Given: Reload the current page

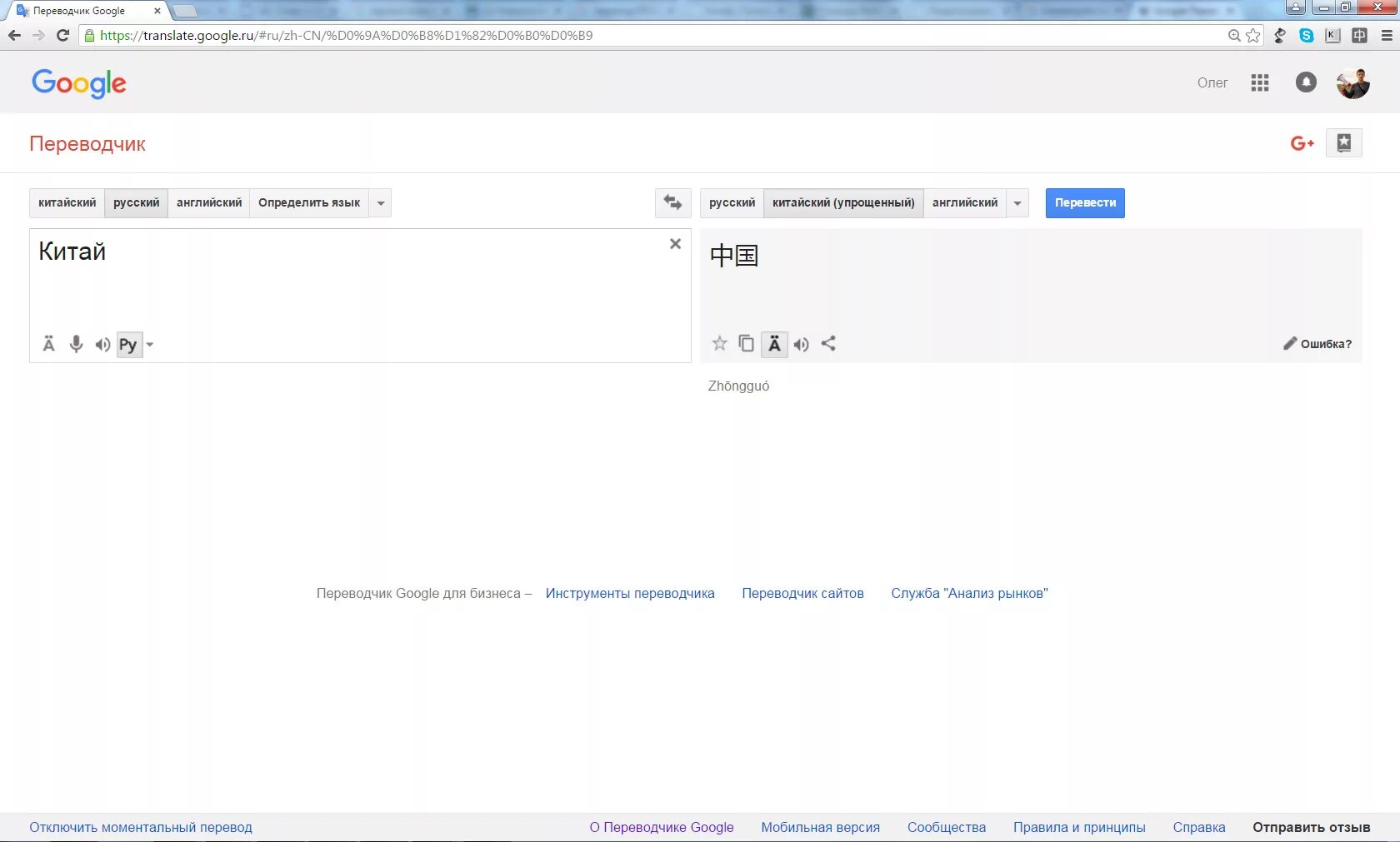Looking at the screenshot, I should (62, 35).
